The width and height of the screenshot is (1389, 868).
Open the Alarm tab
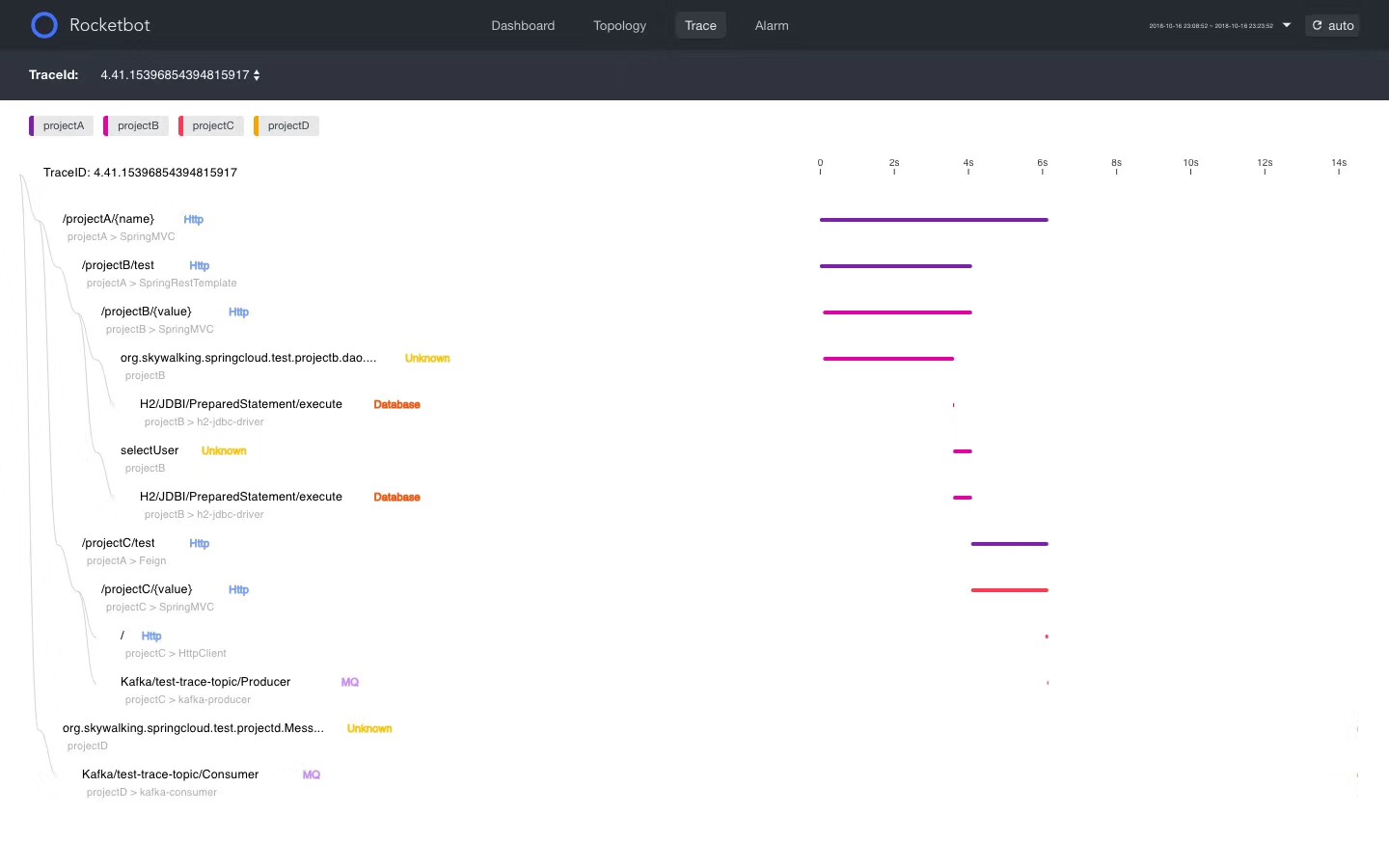point(772,25)
